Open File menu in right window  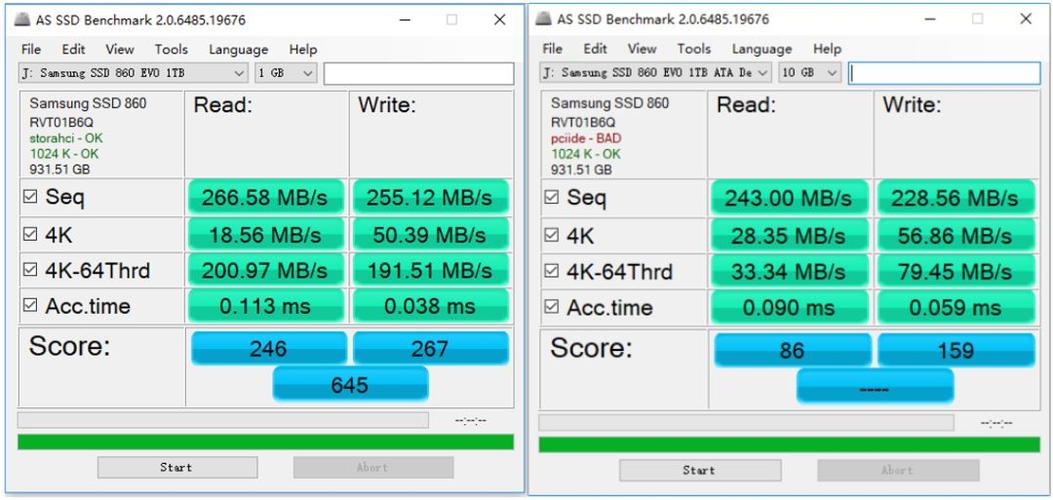pyautogui.click(x=552, y=49)
